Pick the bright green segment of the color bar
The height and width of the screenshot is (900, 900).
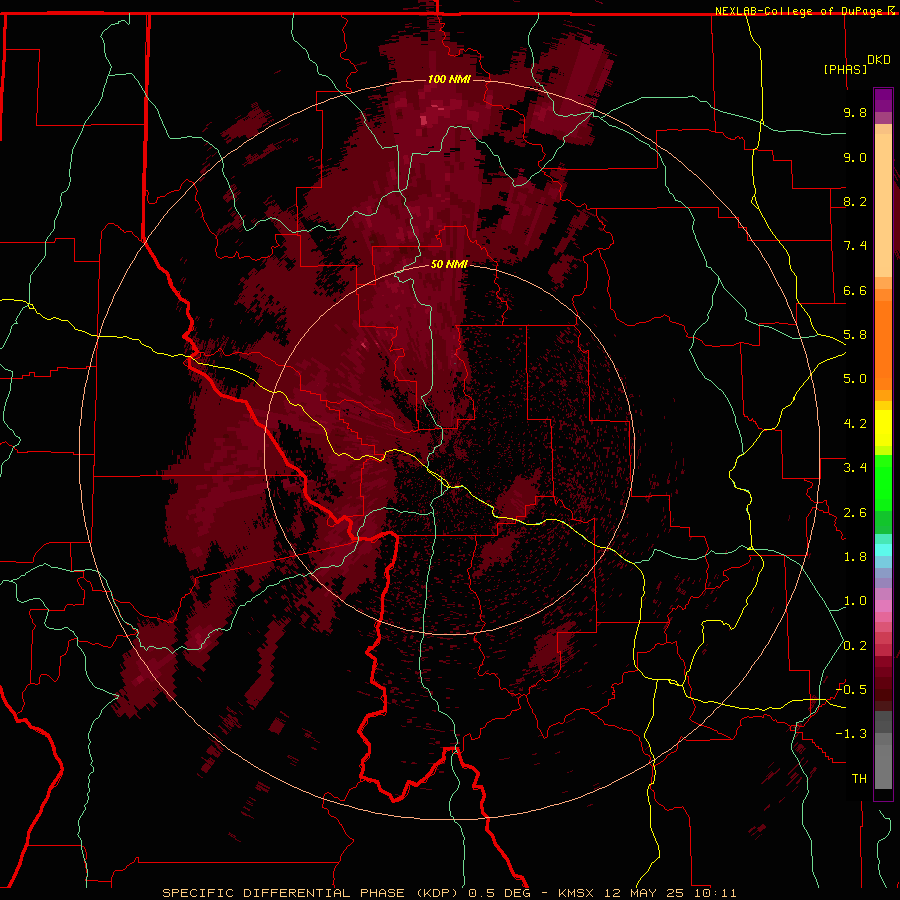[x=883, y=482]
